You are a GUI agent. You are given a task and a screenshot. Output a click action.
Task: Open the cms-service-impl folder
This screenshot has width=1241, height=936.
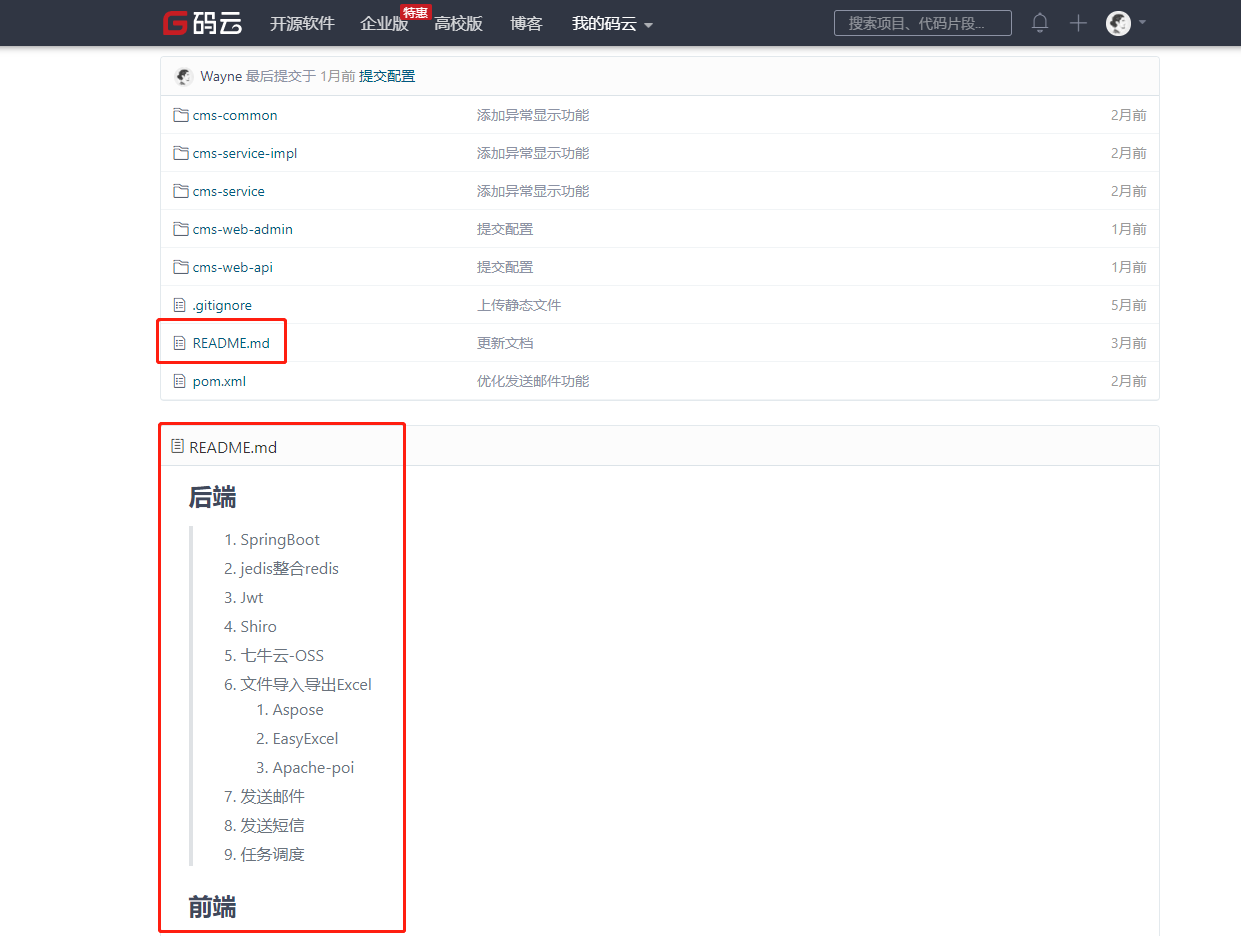[245, 153]
